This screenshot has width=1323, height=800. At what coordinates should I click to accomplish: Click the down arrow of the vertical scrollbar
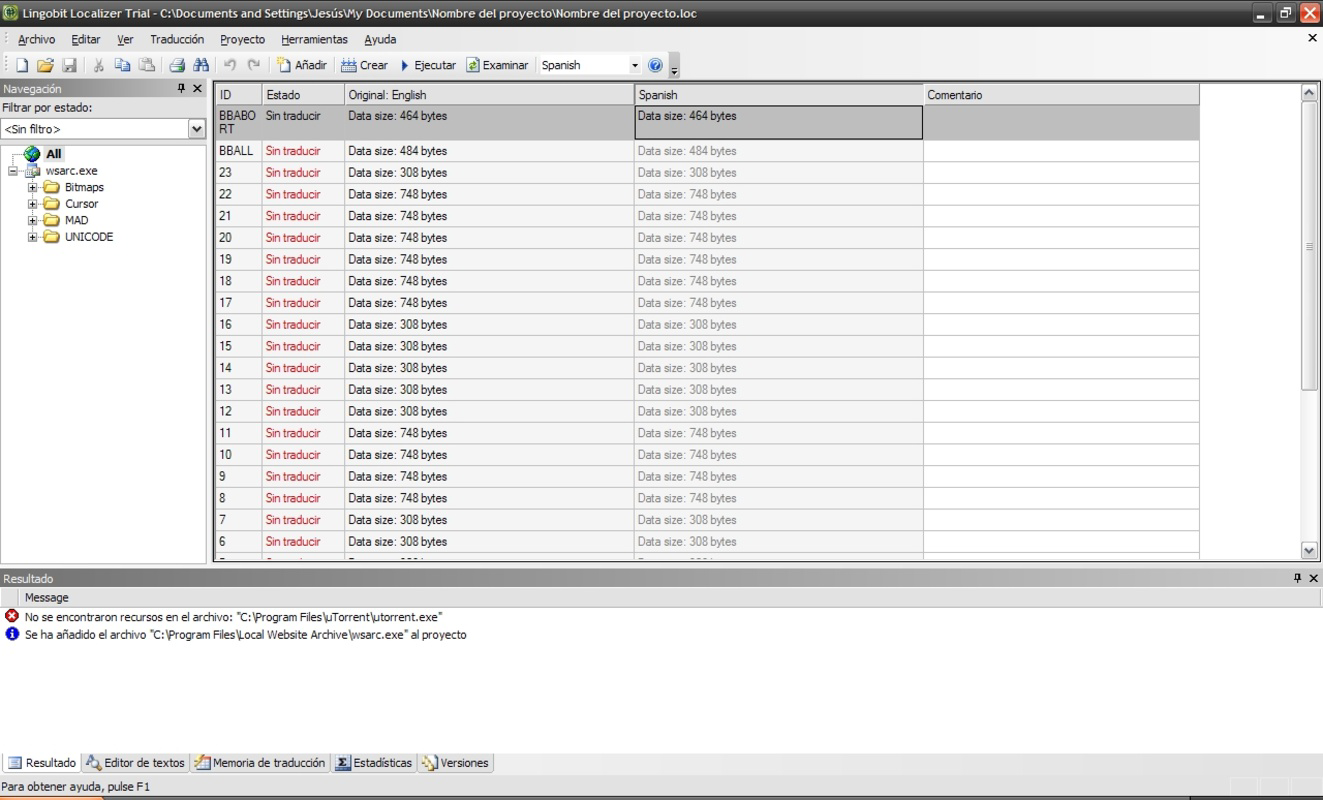click(x=1309, y=550)
